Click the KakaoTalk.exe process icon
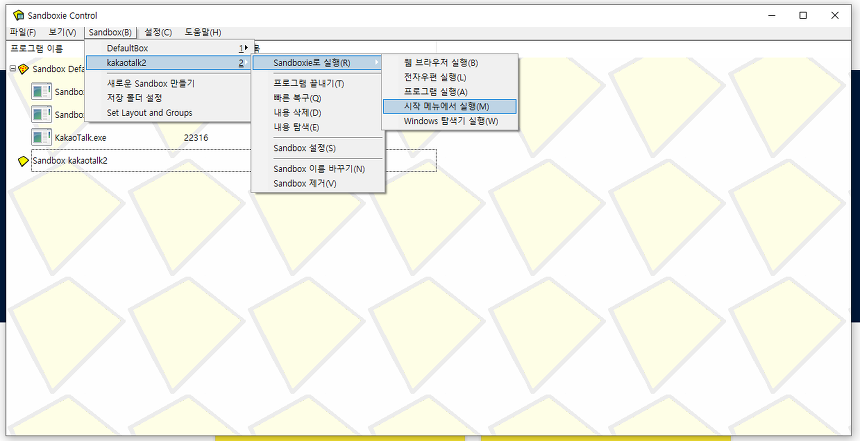 (x=41, y=137)
